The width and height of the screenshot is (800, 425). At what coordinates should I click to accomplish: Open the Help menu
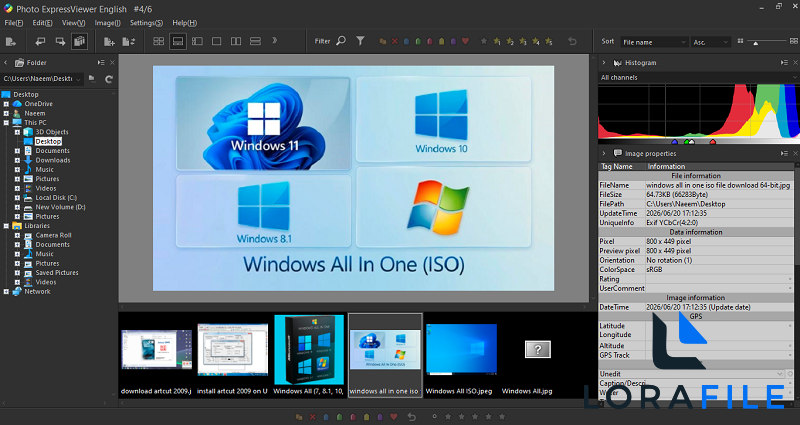coord(185,23)
